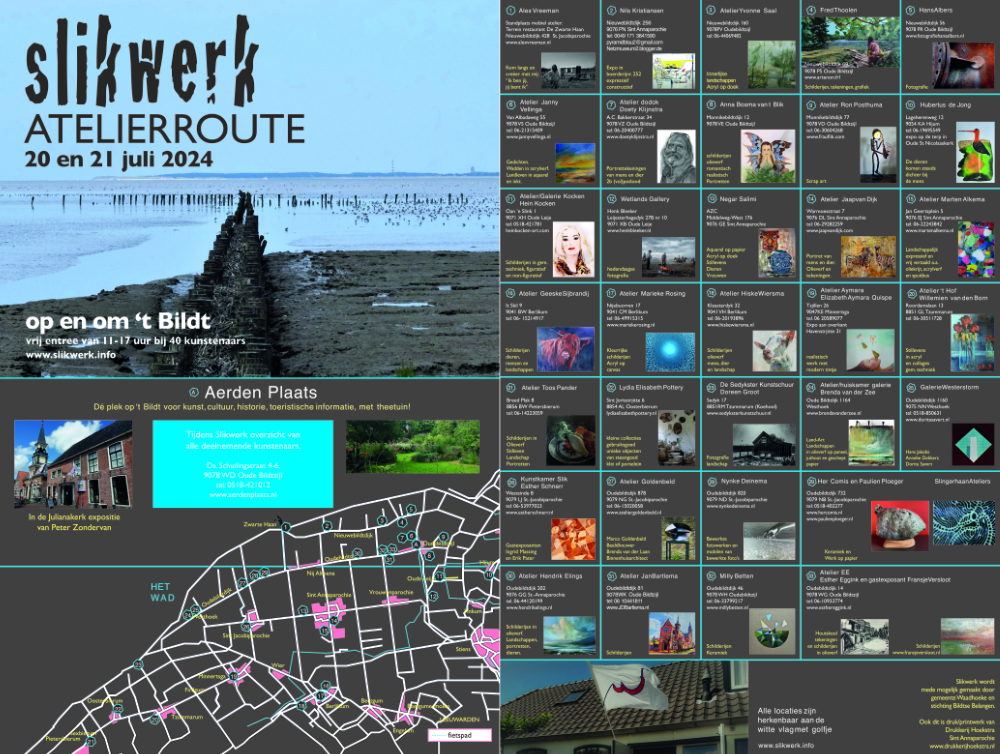Open the red church painting of Jan Bartlema
The image size is (1000, 754).
click(672, 634)
